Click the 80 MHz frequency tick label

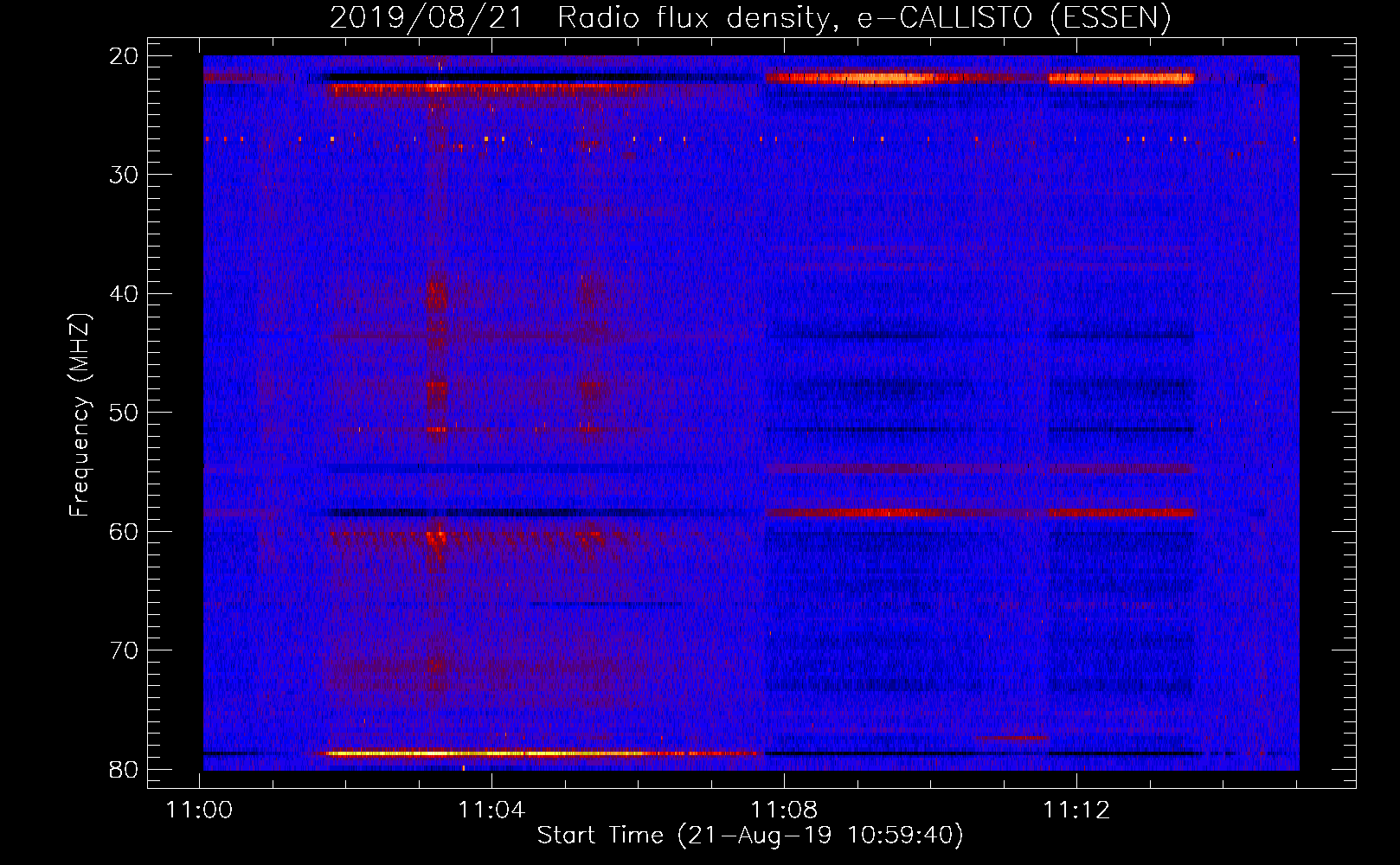[x=125, y=769]
